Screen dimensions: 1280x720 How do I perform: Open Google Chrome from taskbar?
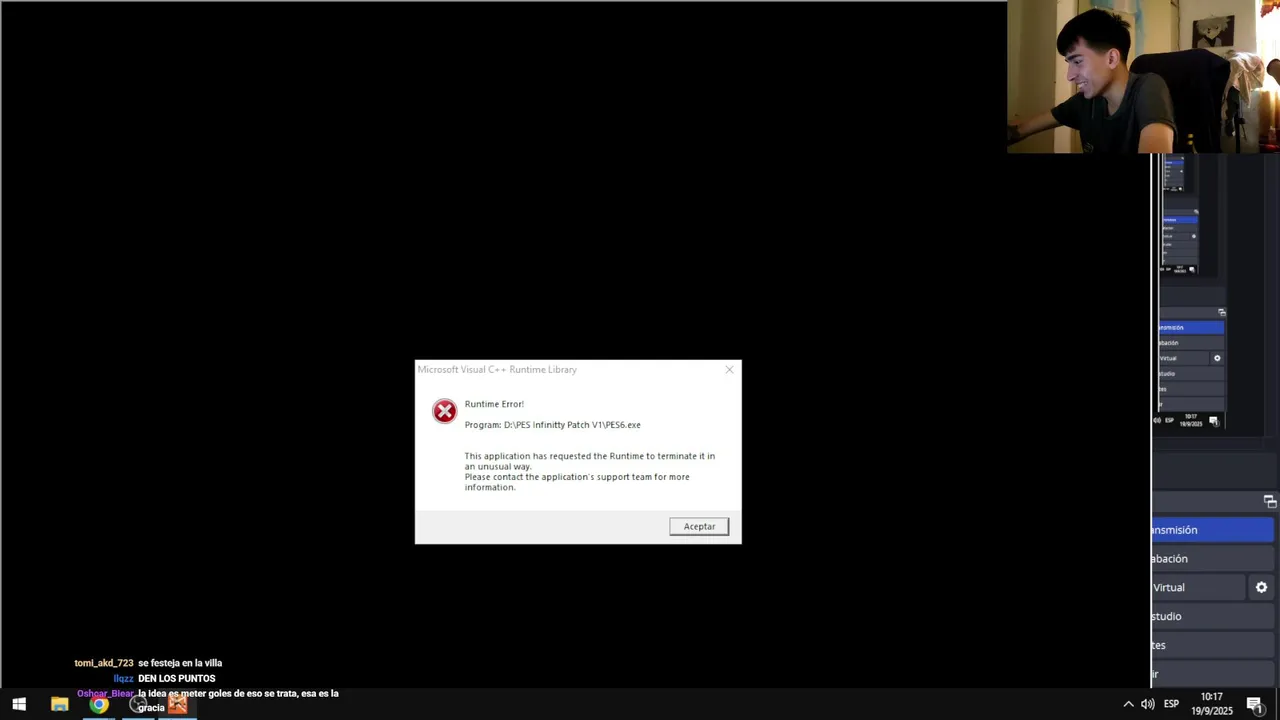tap(98, 704)
